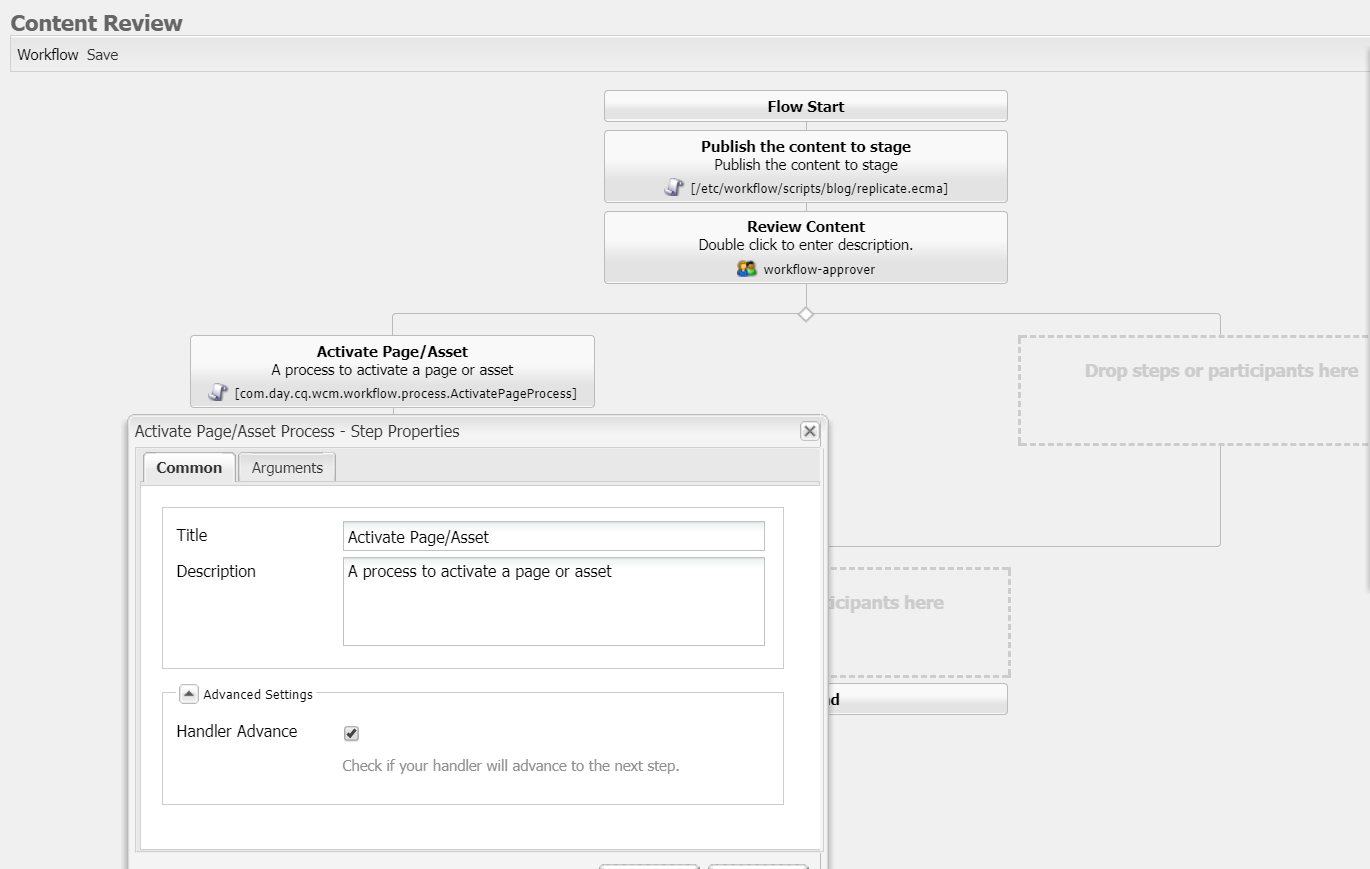Select the Common tab
Viewport: 1370px width, 869px height.
[x=189, y=467]
